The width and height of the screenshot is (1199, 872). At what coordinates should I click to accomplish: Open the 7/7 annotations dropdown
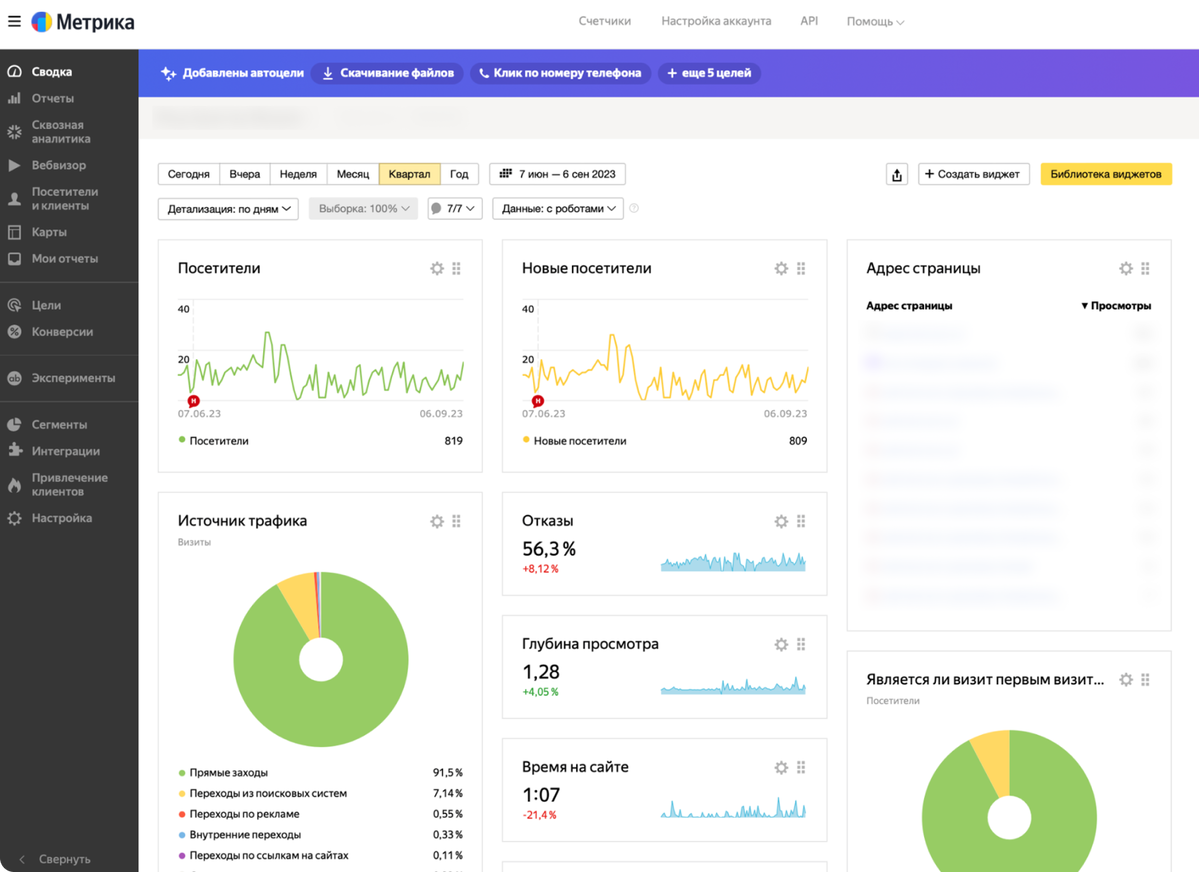[454, 208]
